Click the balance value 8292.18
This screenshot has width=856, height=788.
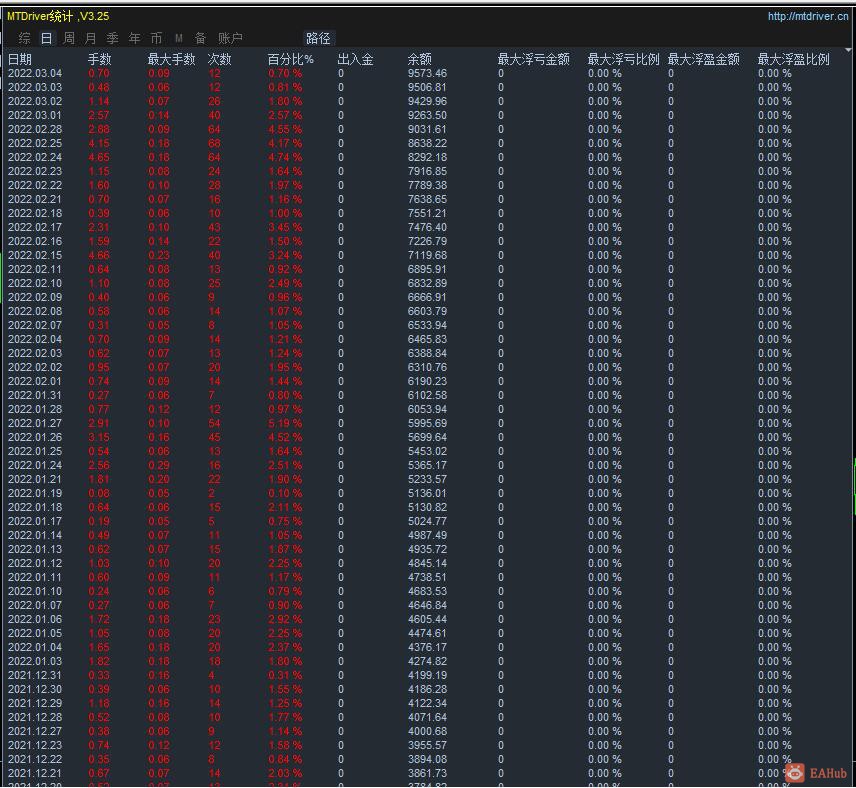pos(427,157)
